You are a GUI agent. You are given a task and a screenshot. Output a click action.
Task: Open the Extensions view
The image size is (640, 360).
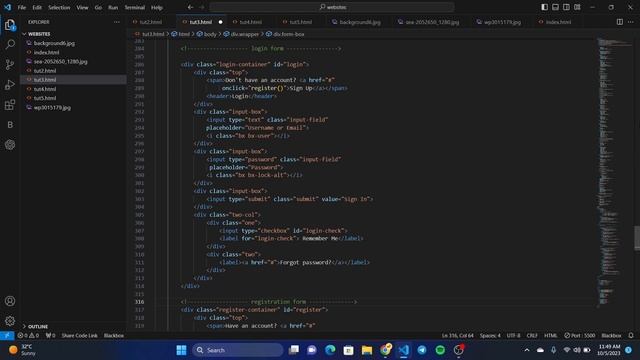[10, 104]
